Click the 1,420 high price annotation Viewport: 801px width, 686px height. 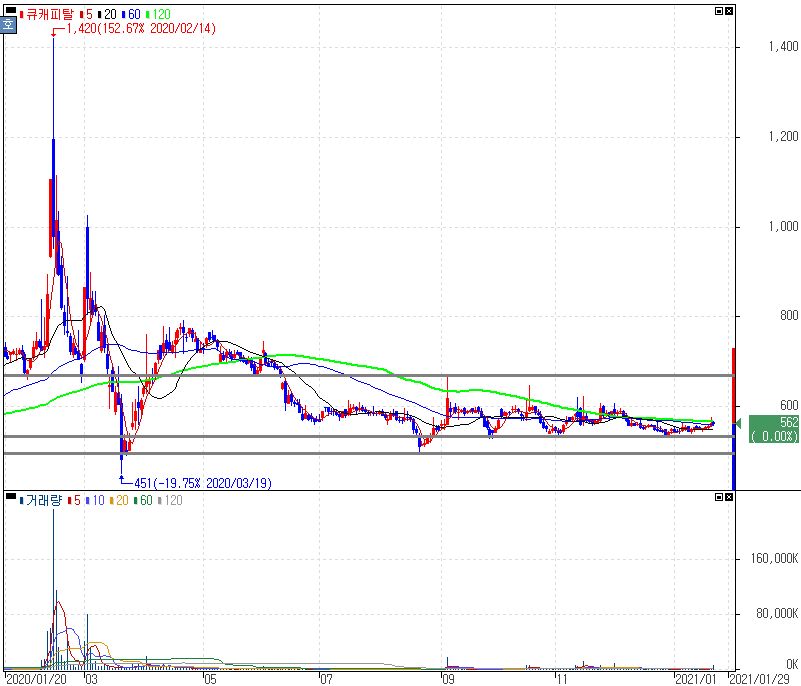click(141, 29)
